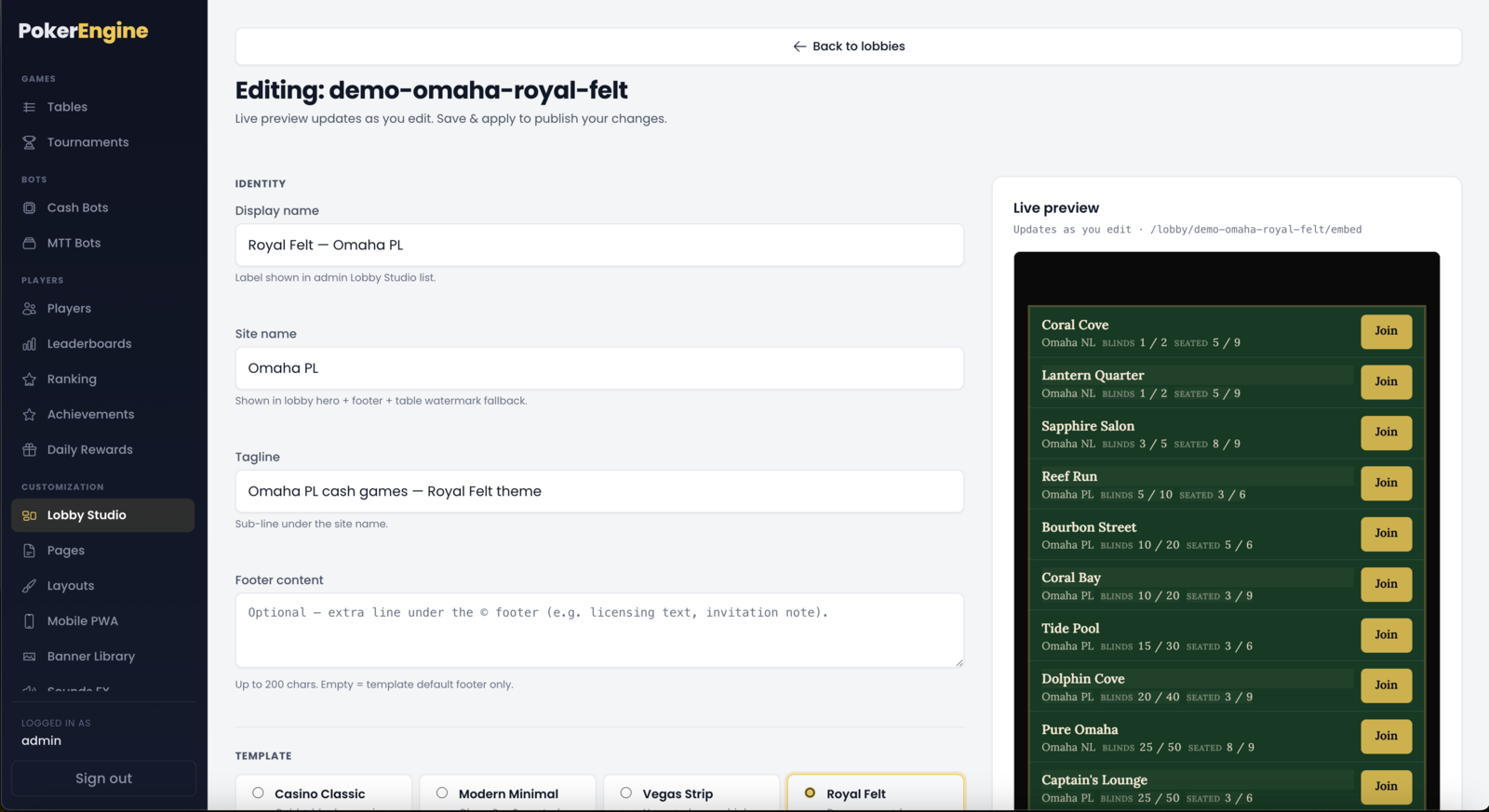Join the Pure Omaha table
The width and height of the screenshot is (1489, 812).
pos(1386,736)
